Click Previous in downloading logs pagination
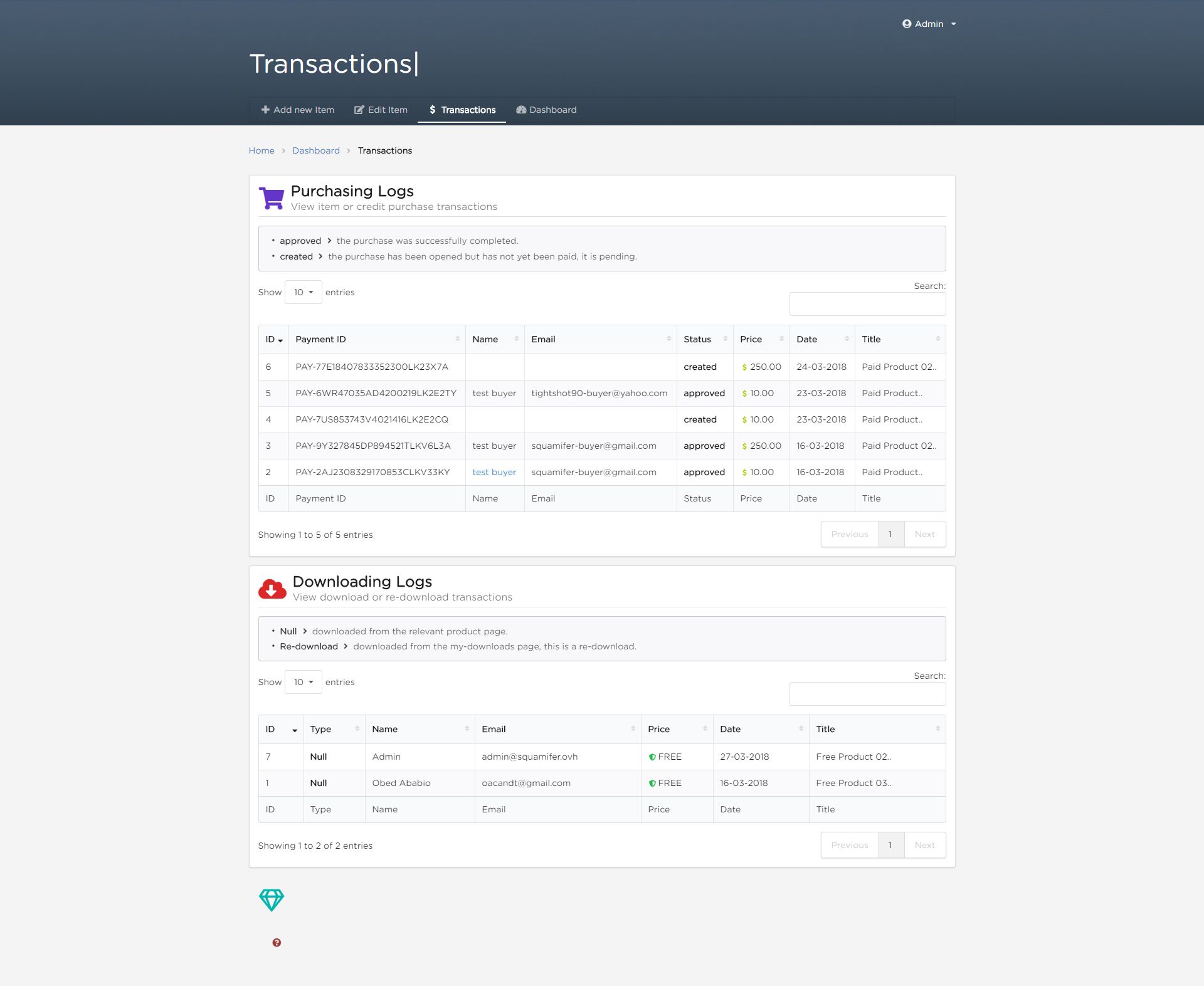This screenshot has width=1204, height=986. coord(849,845)
